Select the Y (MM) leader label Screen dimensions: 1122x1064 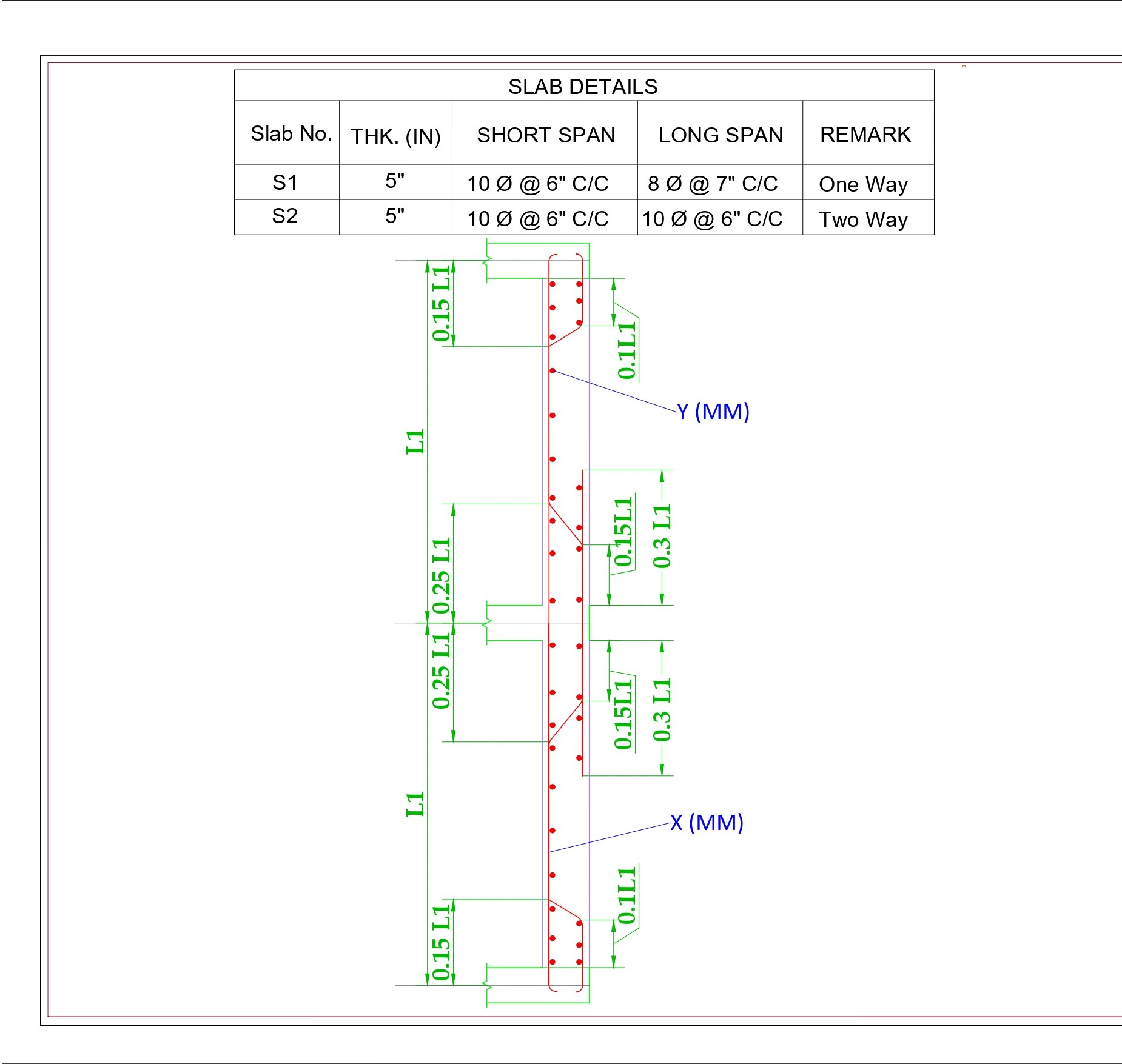tap(713, 412)
